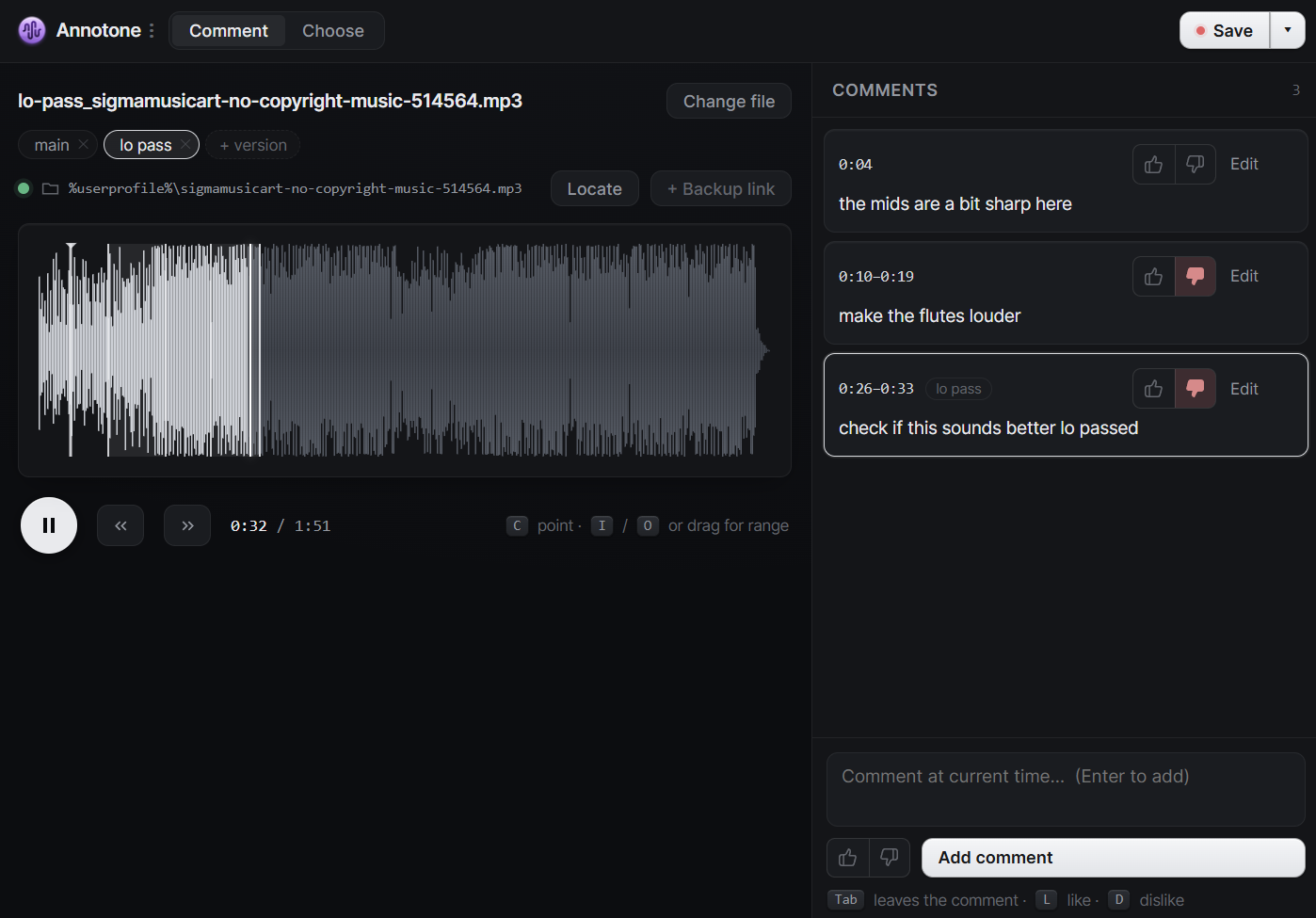The height and width of the screenshot is (918, 1316).
Task: Click the Annotone waveform logo icon
Action: pyautogui.click(x=32, y=30)
